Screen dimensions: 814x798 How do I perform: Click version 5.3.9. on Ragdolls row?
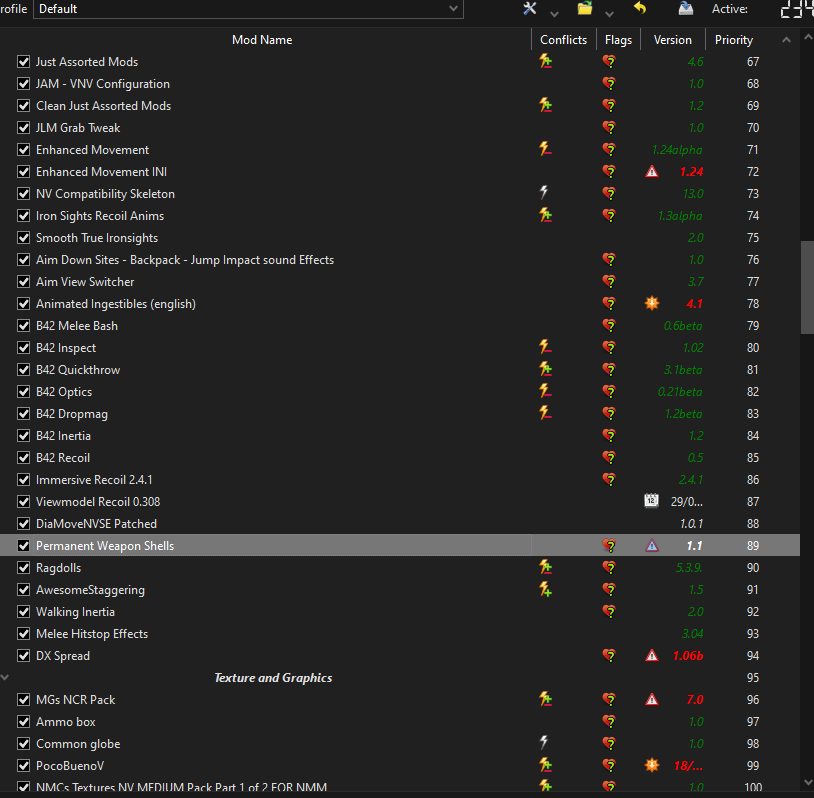689,568
